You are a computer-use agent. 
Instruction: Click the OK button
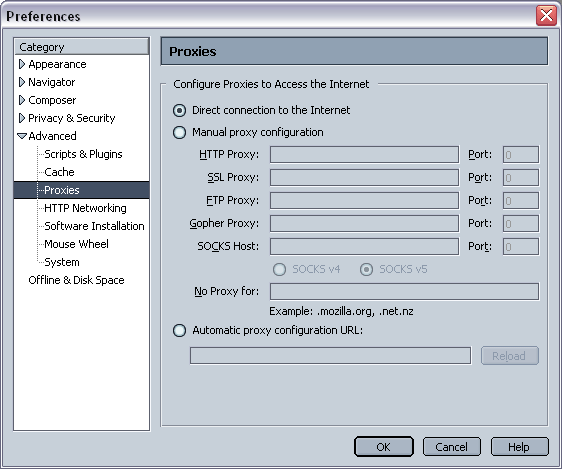coord(384,447)
